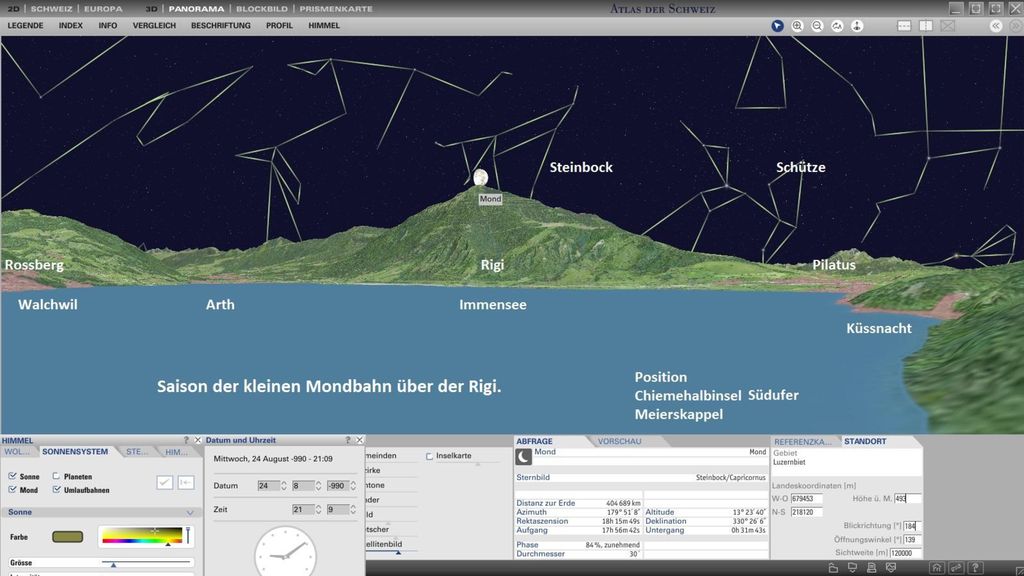Toggle the Sonne checkbox
The width and height of the screenshot is (1024, 576).
12,476
